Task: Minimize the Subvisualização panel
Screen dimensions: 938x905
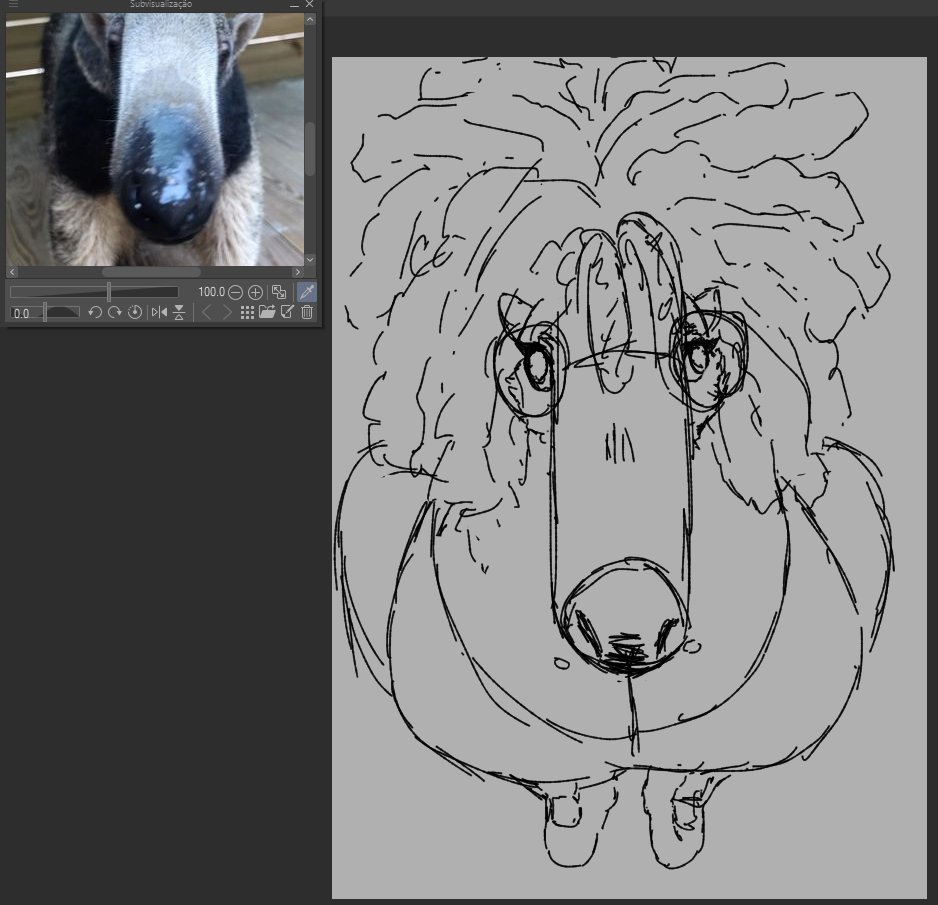Action: coord(294,4)
